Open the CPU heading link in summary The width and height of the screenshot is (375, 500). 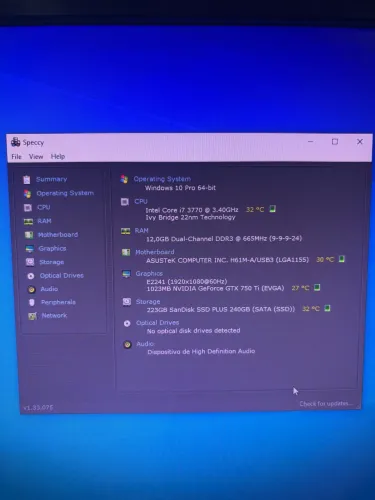coord(141,201)
